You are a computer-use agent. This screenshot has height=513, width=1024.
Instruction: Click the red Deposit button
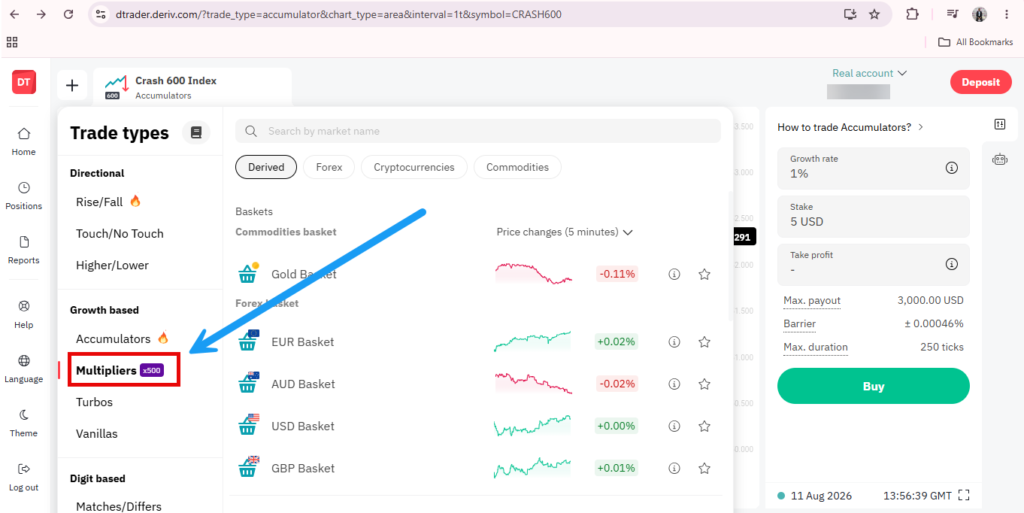(x=980, y=82)
